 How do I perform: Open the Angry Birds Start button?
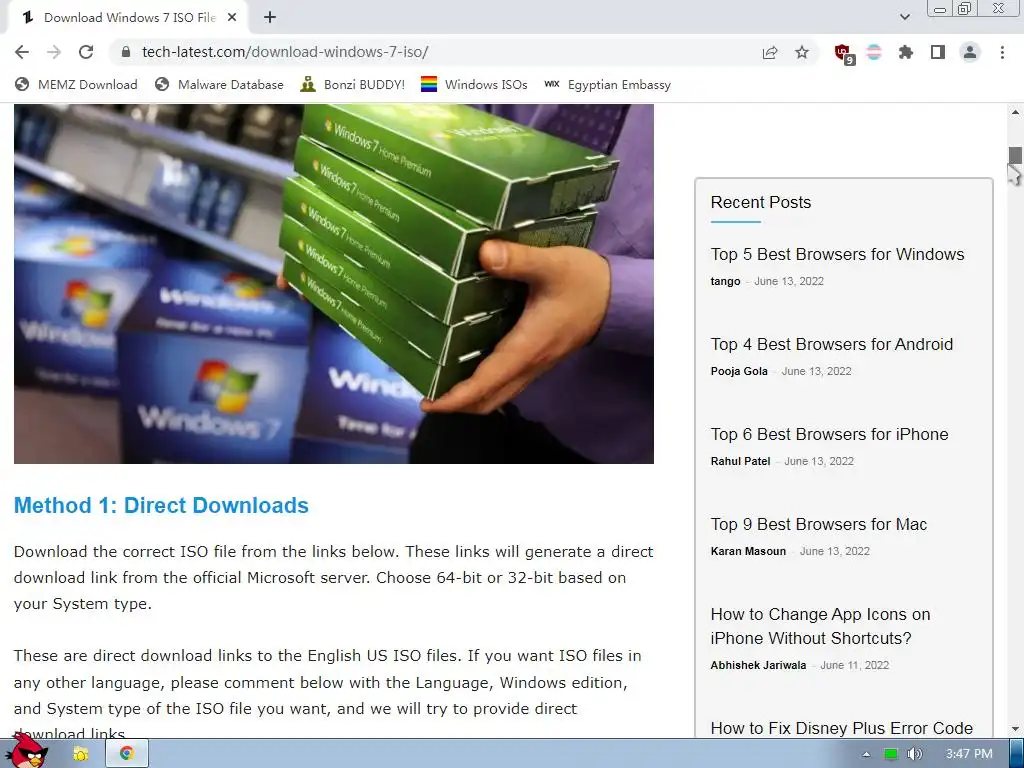click(27, 752)
